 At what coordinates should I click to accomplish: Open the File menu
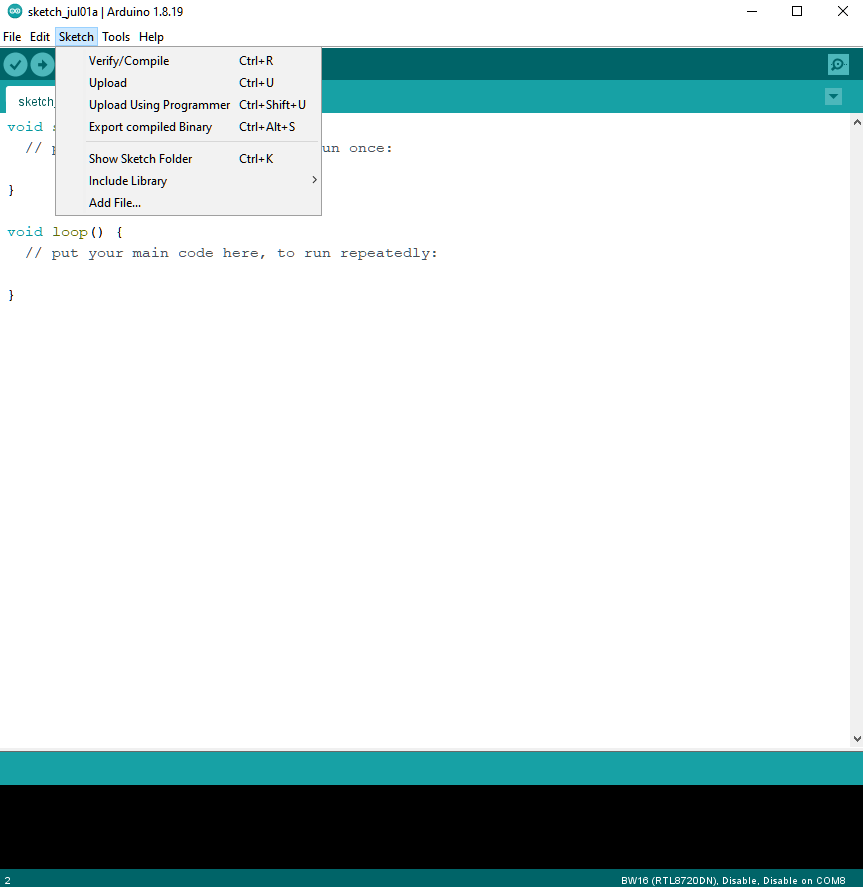pyautogui.click(x=12, y=37)
